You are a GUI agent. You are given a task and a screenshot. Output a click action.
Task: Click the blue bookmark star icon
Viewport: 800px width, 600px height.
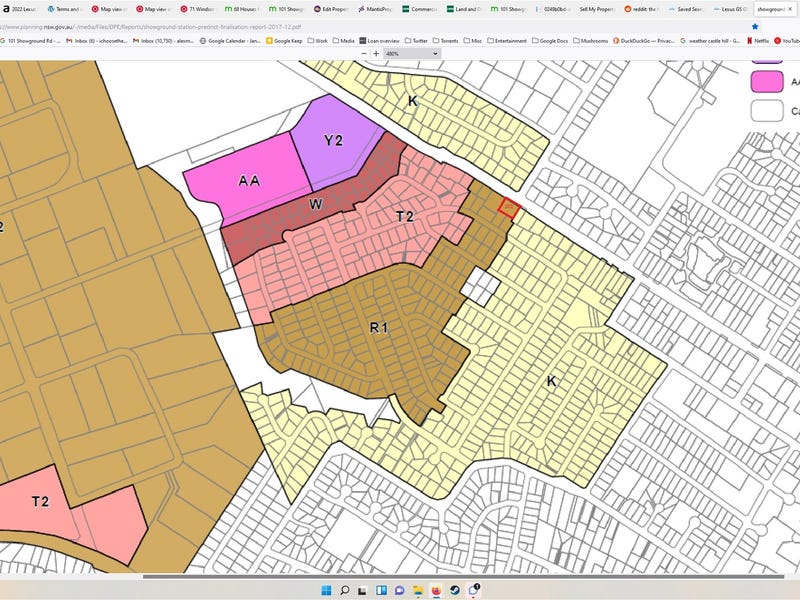(x=754, y=26)
